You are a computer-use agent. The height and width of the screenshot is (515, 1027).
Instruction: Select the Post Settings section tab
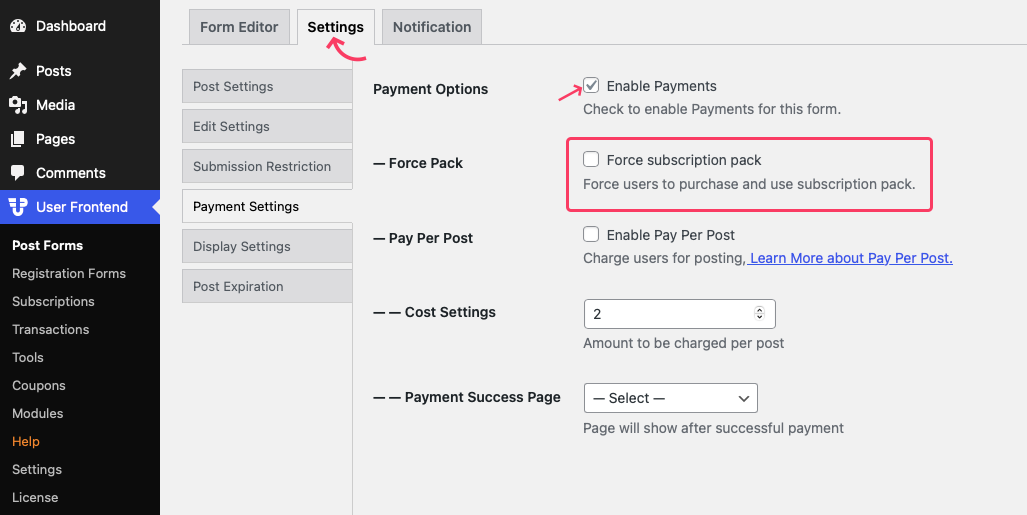pyautogui.click(x=267, y=86)
